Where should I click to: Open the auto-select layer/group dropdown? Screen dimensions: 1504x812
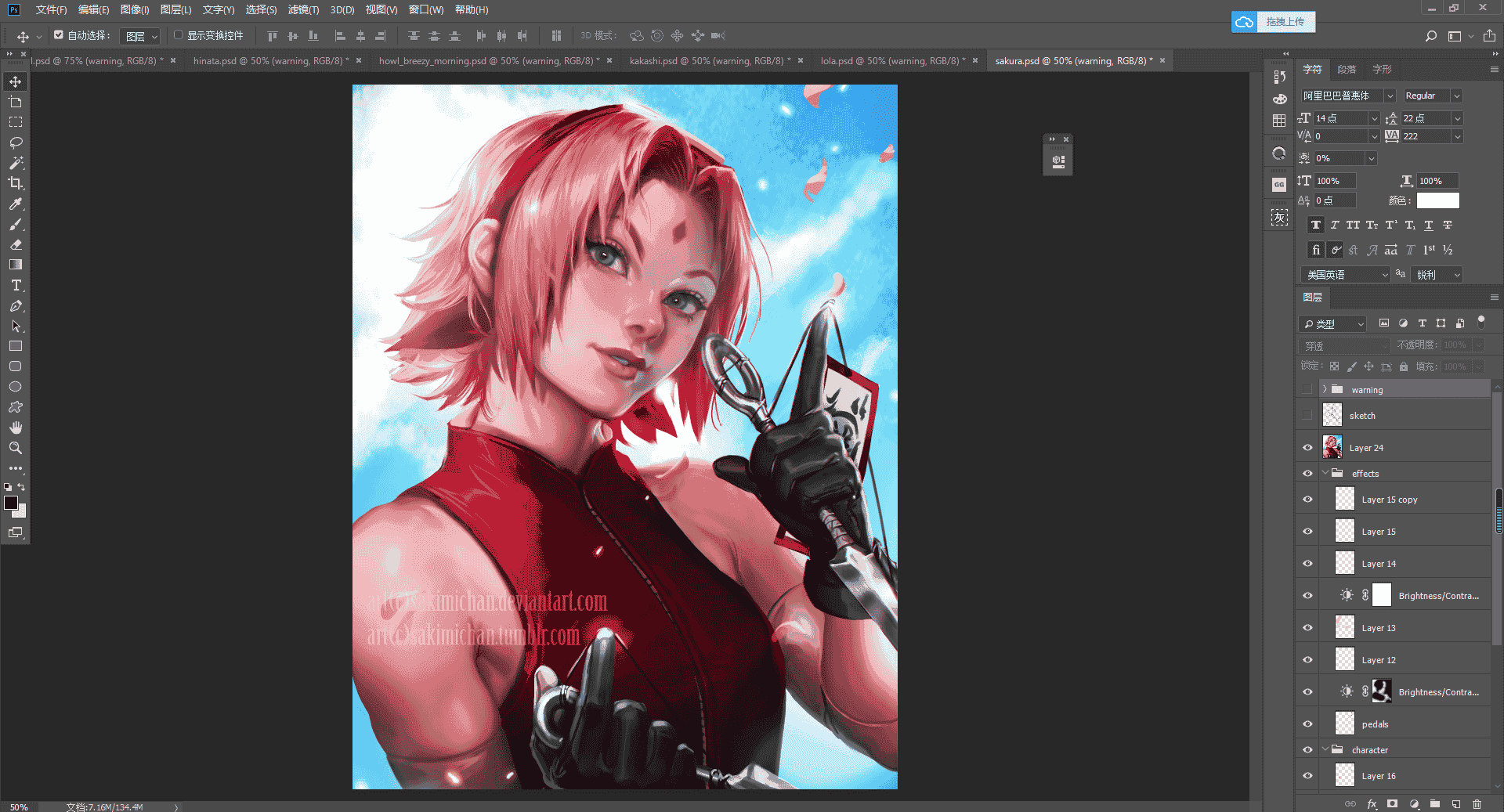click(142, 36)
